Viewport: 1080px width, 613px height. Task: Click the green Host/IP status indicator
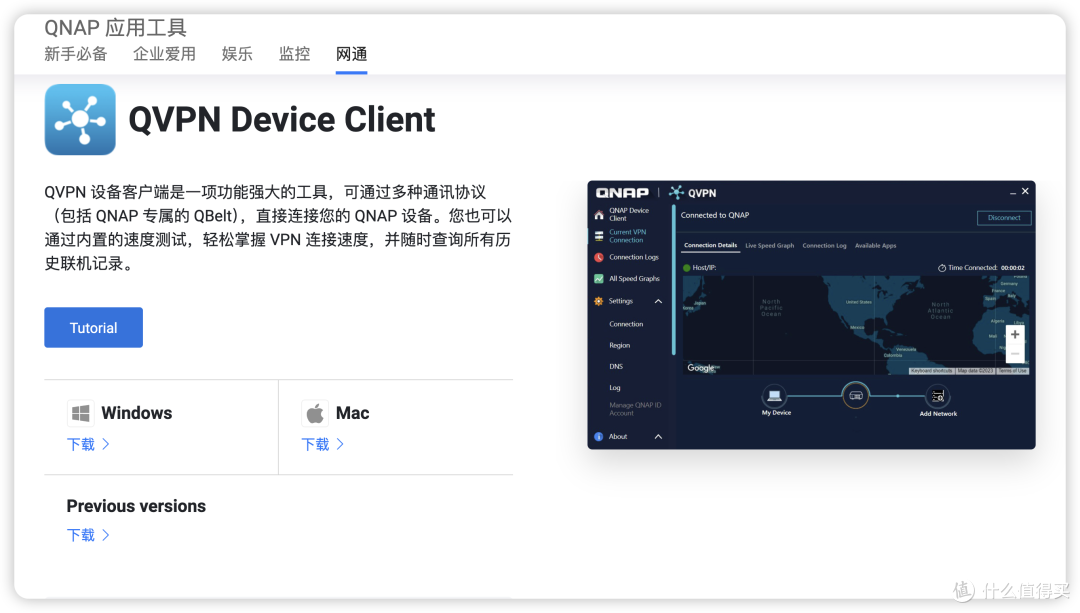click(x=687, y=268)
